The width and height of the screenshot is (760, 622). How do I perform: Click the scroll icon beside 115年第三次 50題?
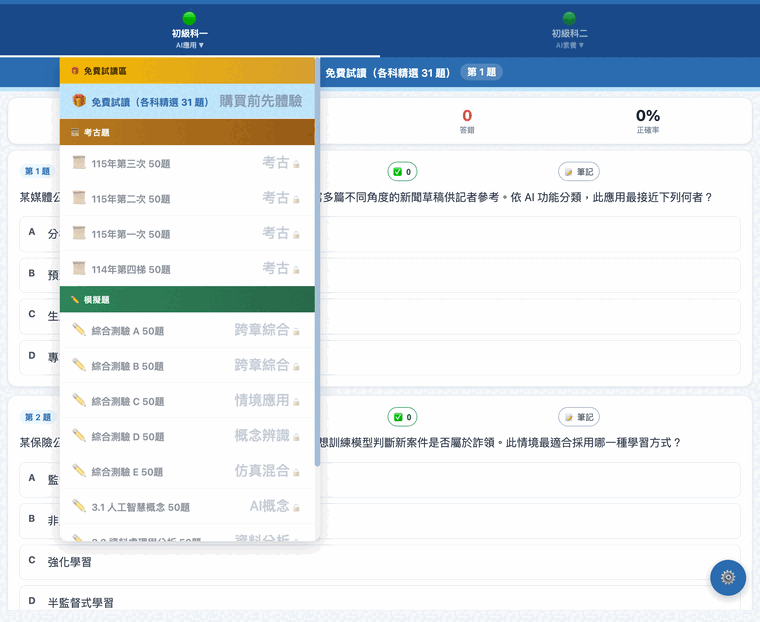[79, 162]
